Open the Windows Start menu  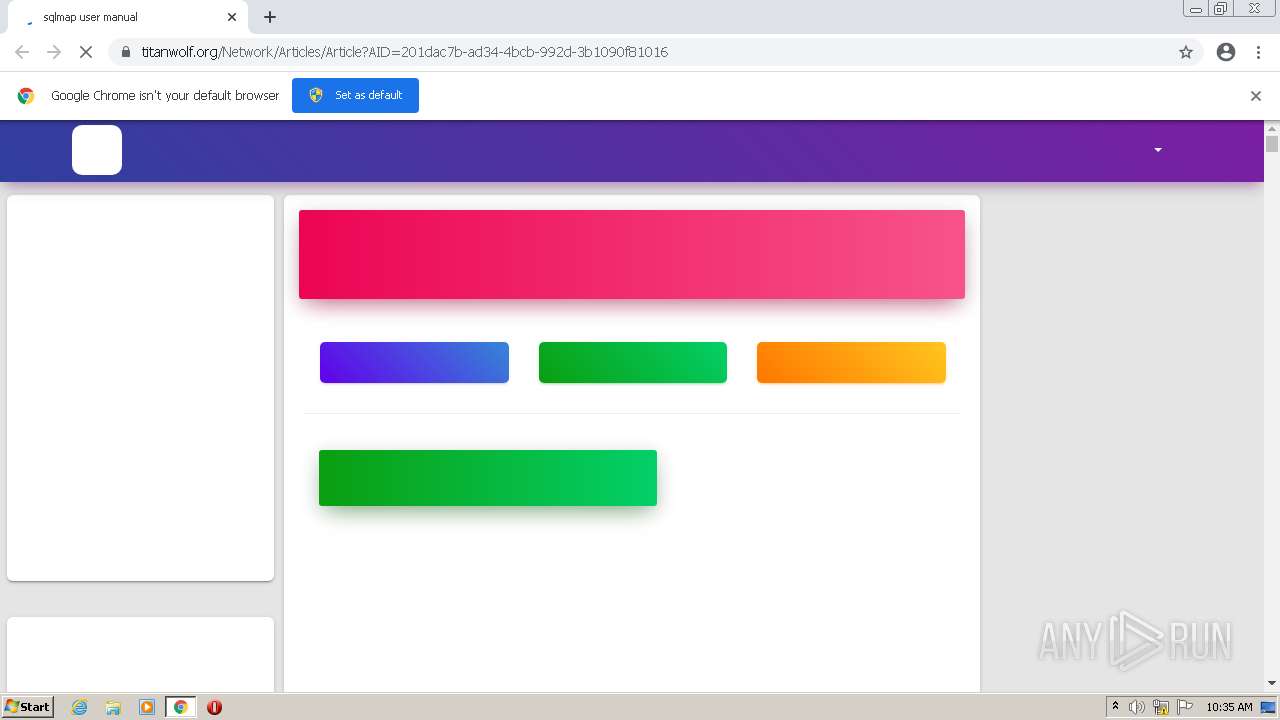click(x=27, y=706)
